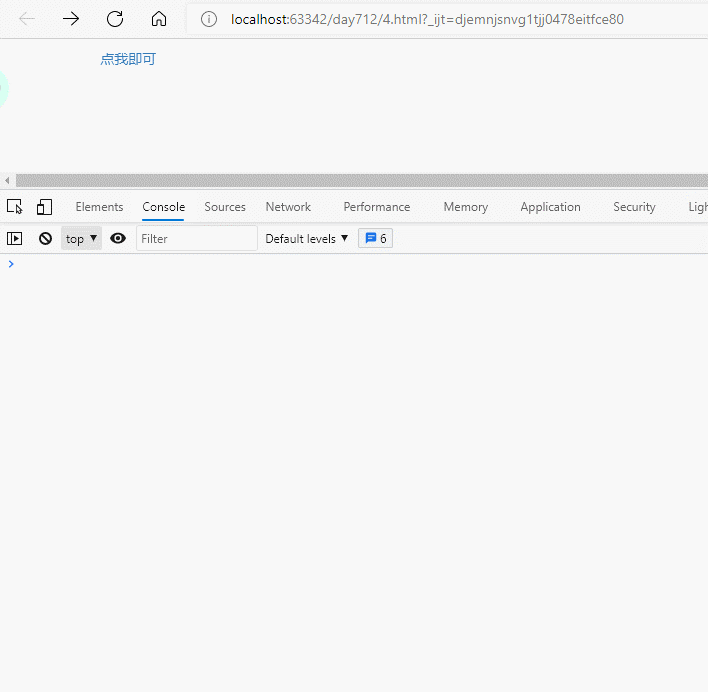Image resolution: width=708 pixels, height=692 pixels.
Task: Go forward with the browser arrow
Action: 71,19
